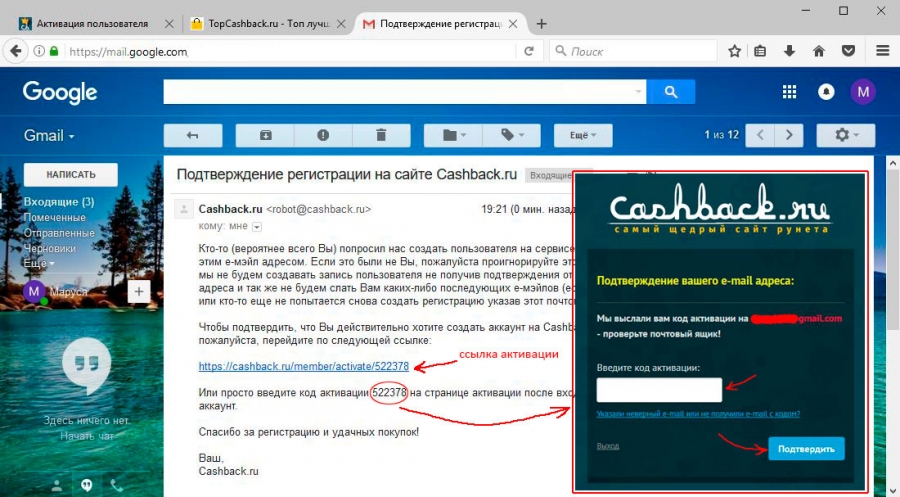The width and height of the screenshot is (900, 497).
Task: Click the sender avatar icon of Cashback.ru
Action: [184, 209]
